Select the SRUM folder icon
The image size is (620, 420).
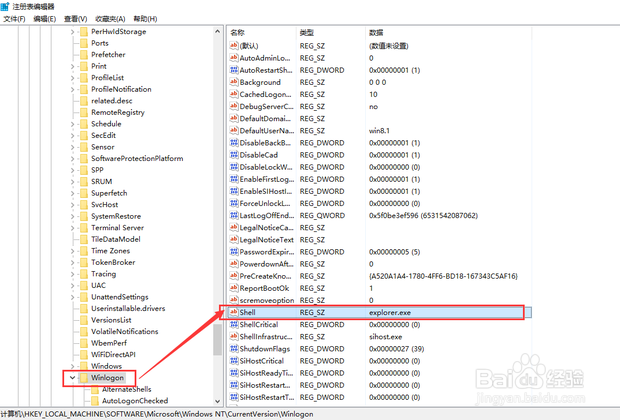[x=84, y=182]
